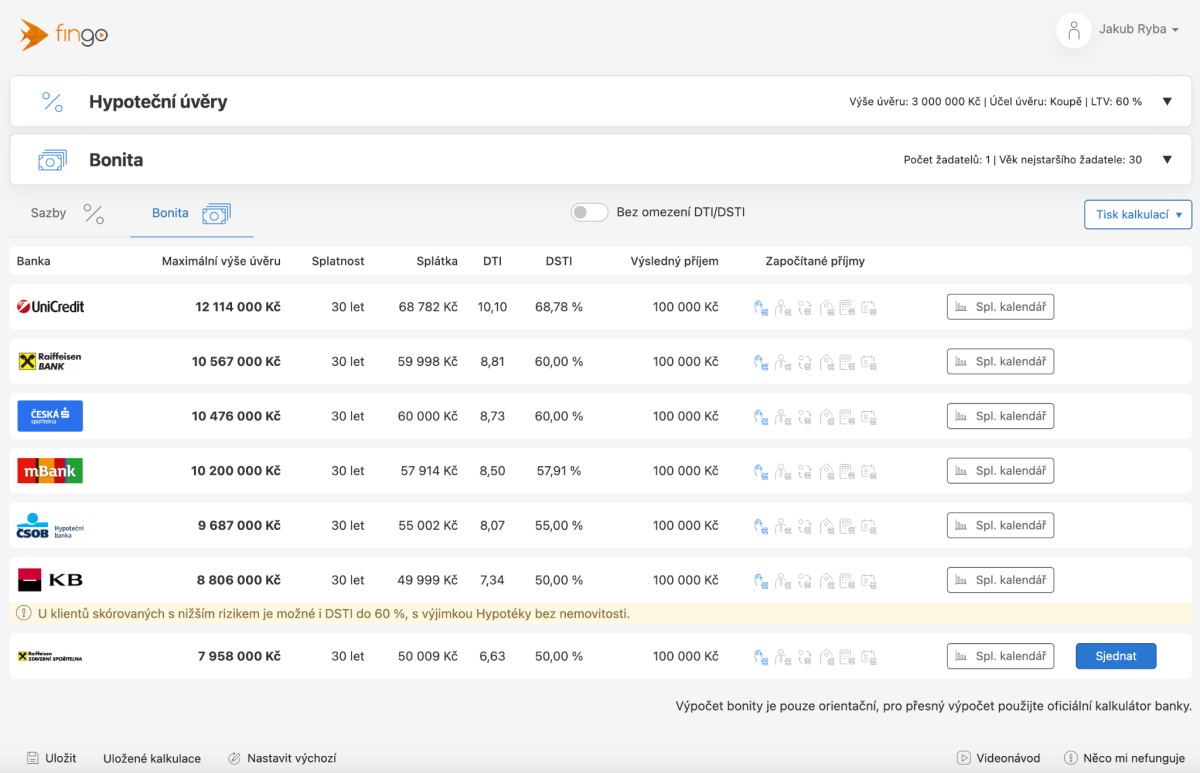The width and height of the screenshot is (1200, 773).
Task: Open Spl. kalendář in the KB row
Action: 1000,580
